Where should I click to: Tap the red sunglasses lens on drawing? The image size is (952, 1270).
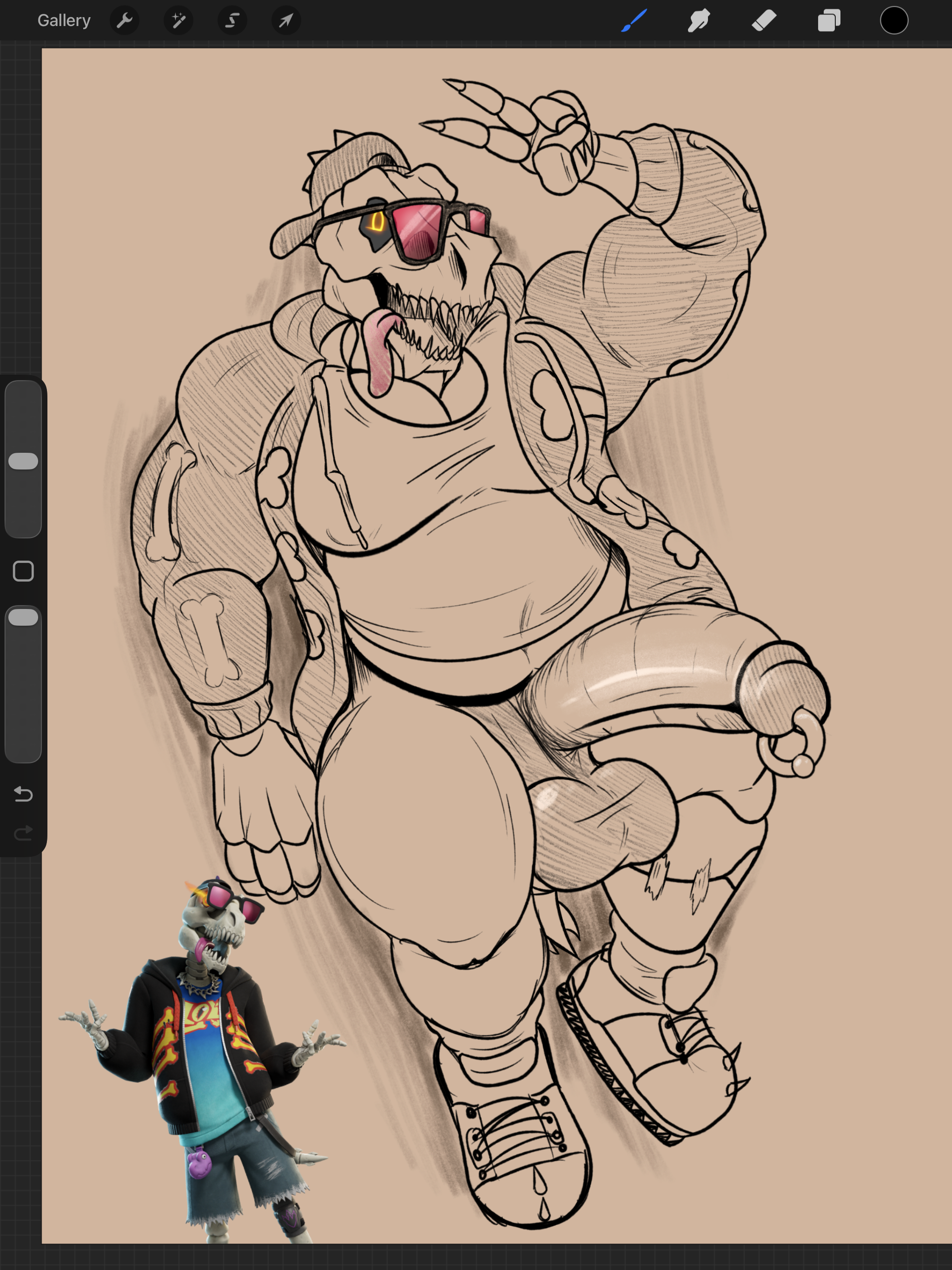[x=418, y=230]
